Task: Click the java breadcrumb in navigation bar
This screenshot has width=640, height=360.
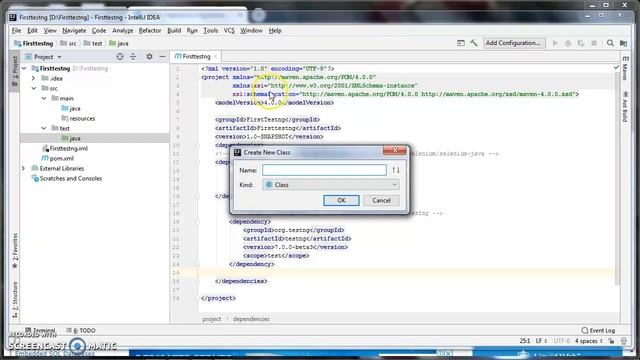Action: click(119, 43)
